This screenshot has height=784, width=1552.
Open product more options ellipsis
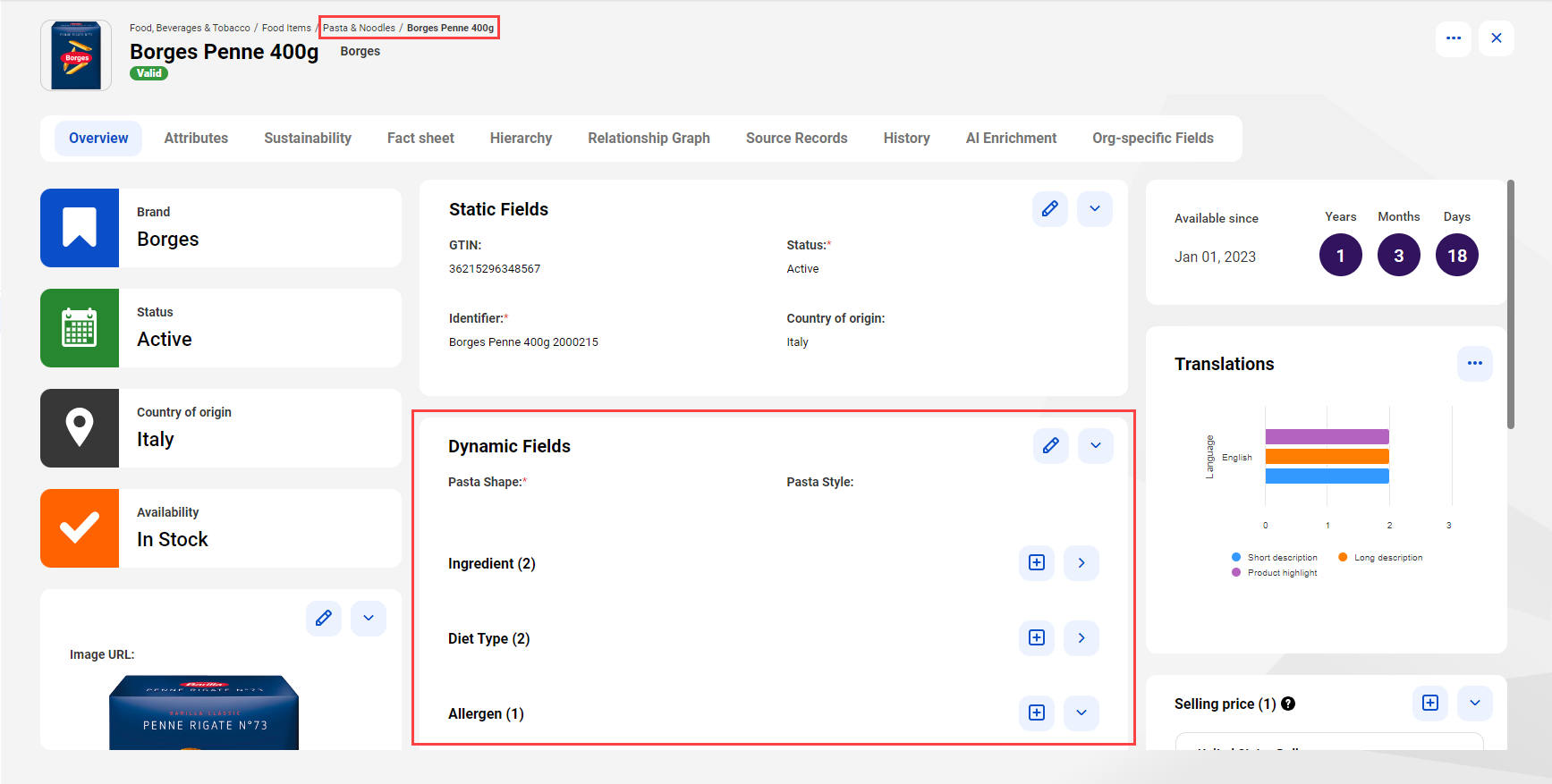click(x=1454, y=38)
